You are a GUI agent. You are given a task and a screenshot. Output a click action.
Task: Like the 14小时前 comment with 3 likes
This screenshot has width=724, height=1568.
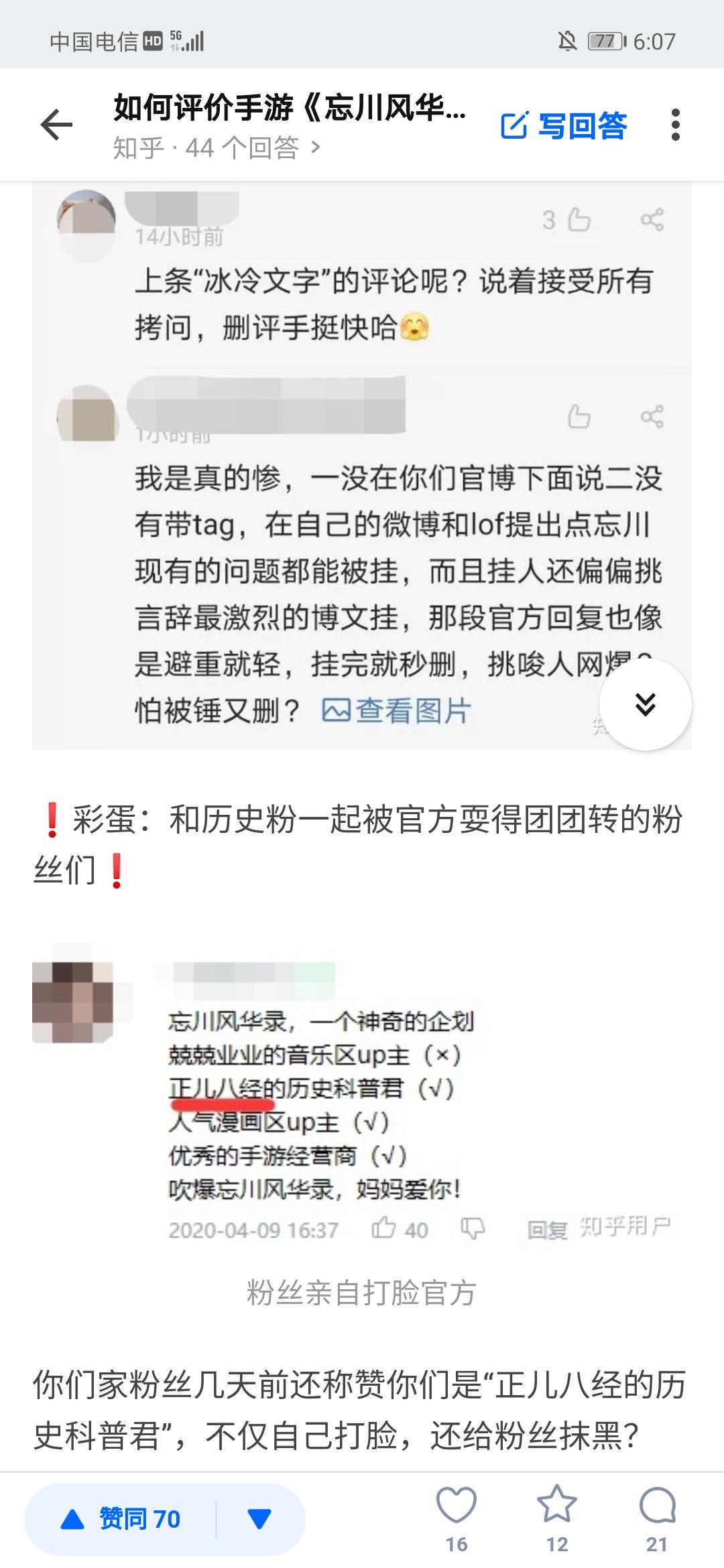pos(566,219)
